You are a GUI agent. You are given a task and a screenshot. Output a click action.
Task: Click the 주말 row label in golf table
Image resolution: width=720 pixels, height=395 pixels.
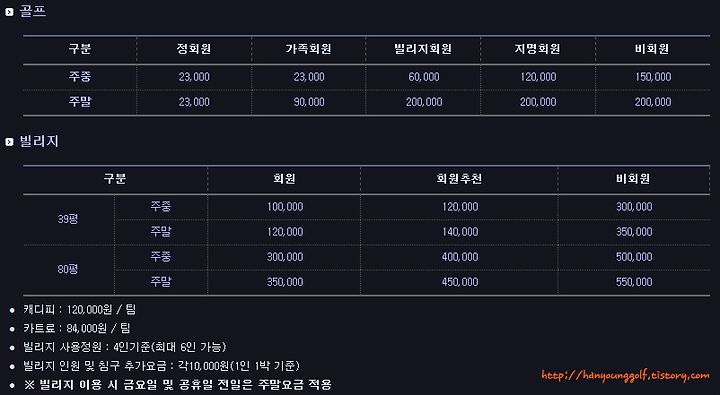click(80, 102)
